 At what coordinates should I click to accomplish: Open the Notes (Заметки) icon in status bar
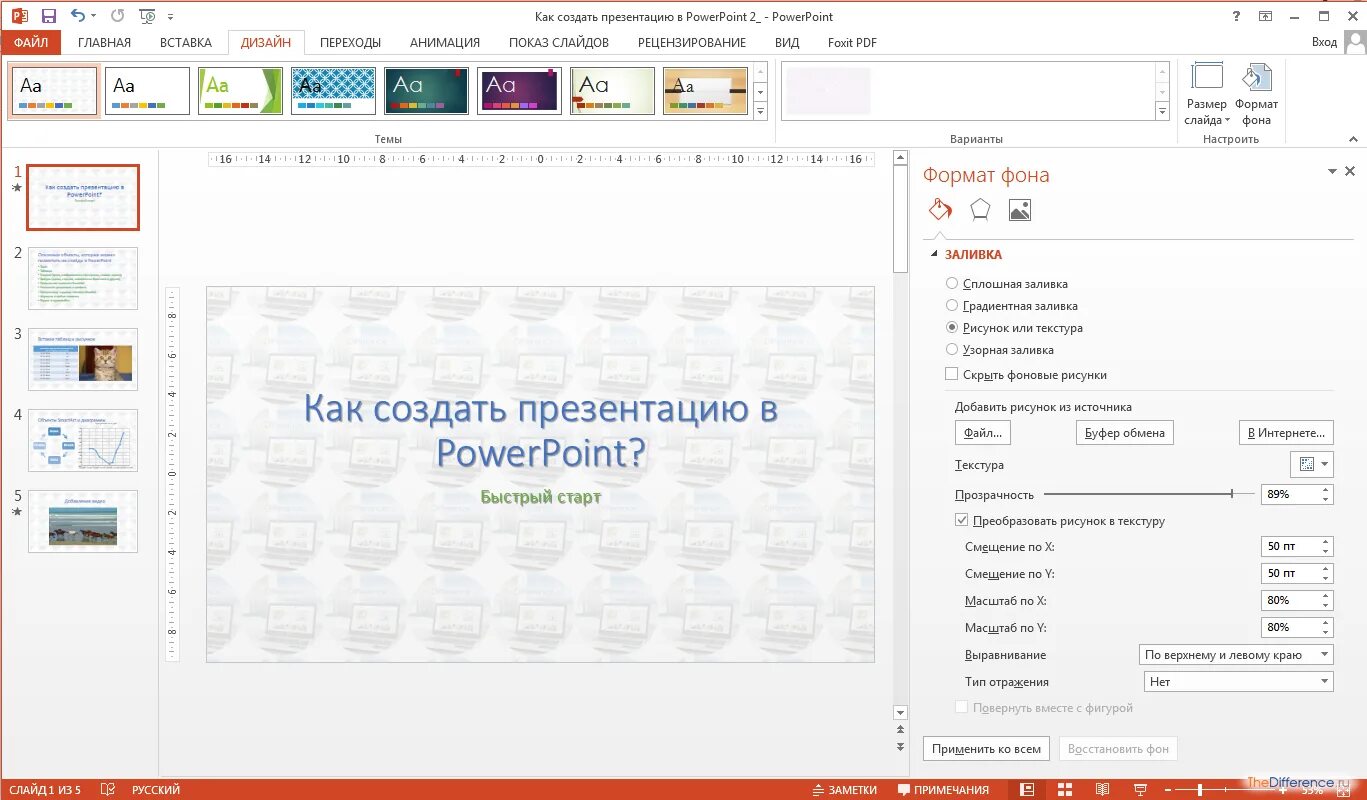(x=845, y=790)
